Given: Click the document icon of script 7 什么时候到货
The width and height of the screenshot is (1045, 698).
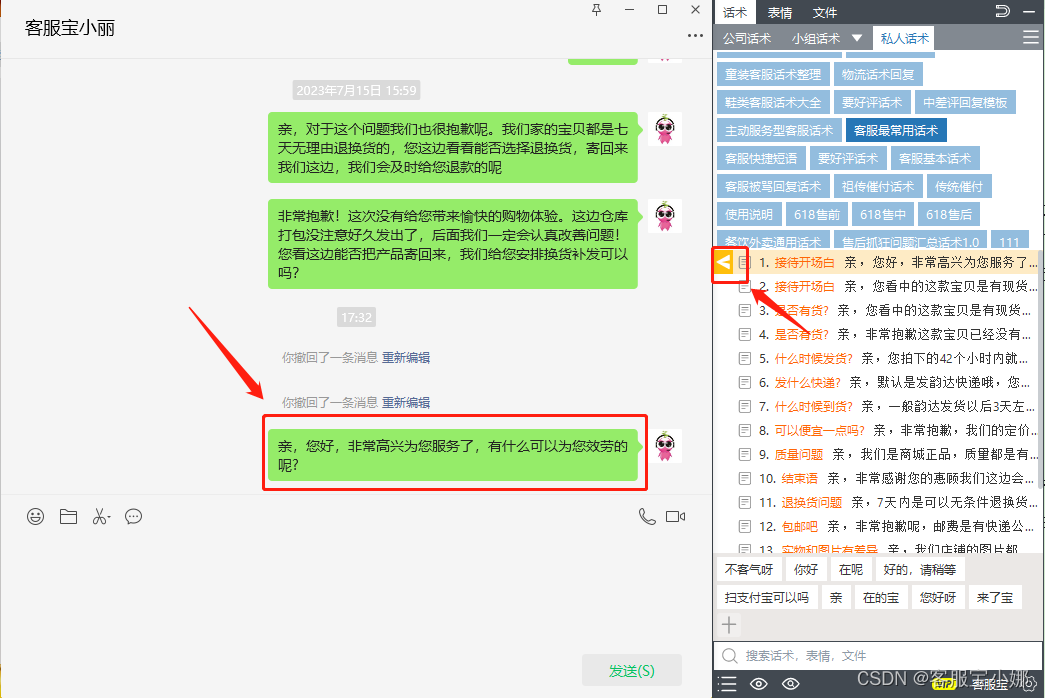Looking at the screenshot, I should (x=744, y=407).
